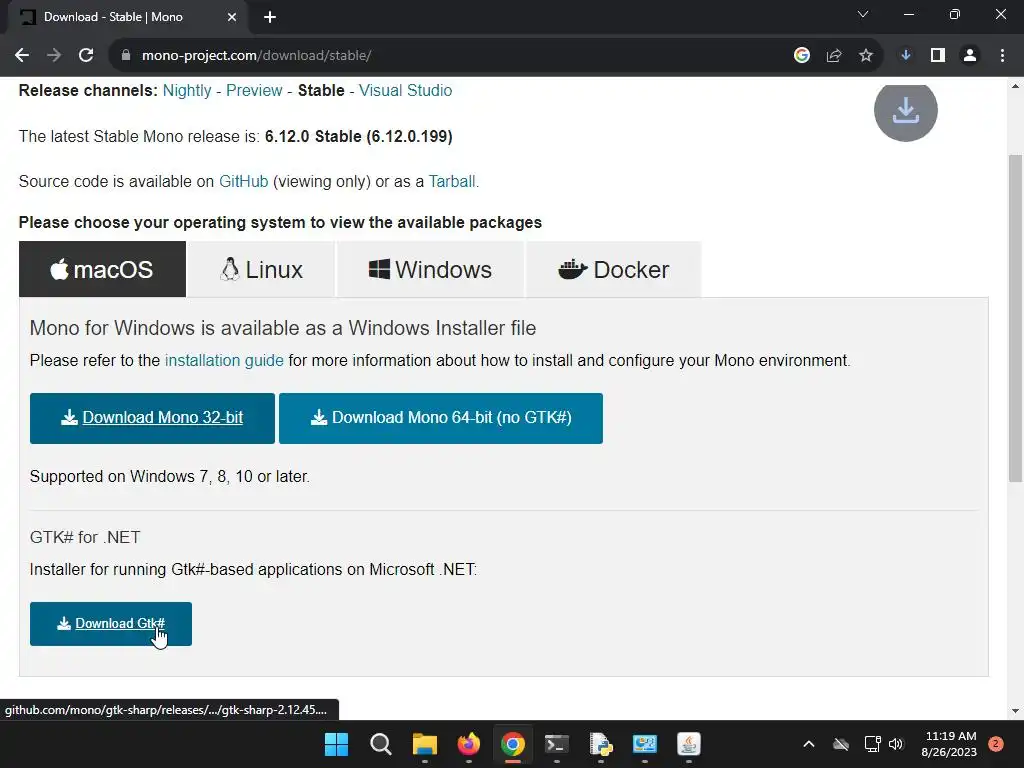1024x768 pixels.
Task: Bookmark this page with the star icon
Action: point(866,56)
